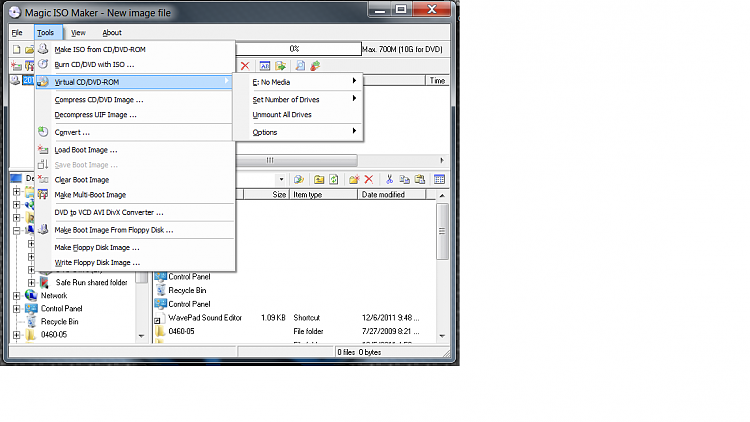The height and width of the screenshot is (422, 750).
Task: Click the New image file toolbar icon
Action: [x=17, y=49]
